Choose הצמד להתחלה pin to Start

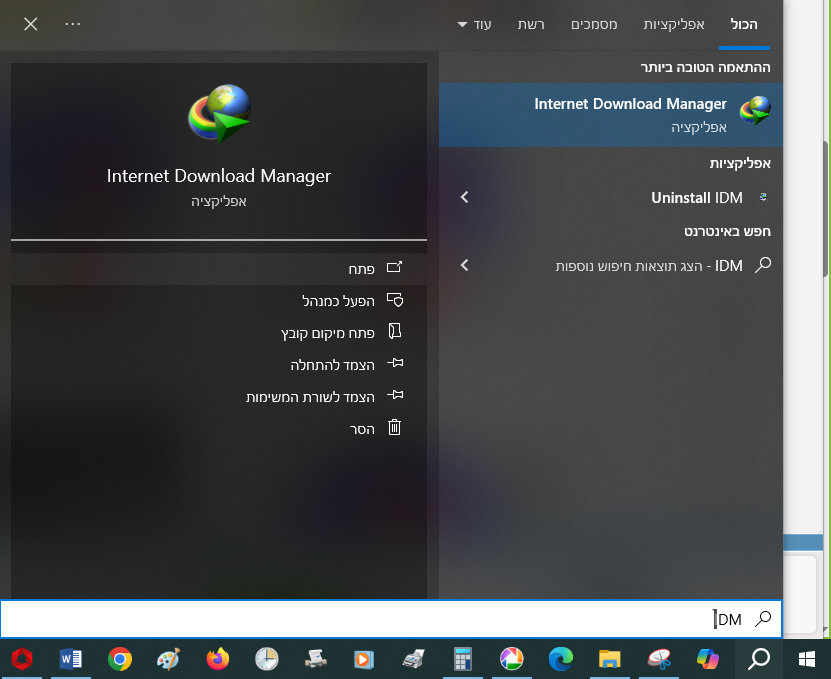coord(219,365)
